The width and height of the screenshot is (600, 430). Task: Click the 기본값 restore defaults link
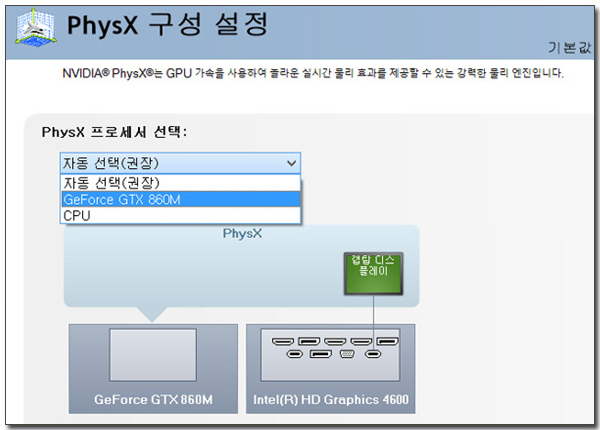[x=569, y=47]
